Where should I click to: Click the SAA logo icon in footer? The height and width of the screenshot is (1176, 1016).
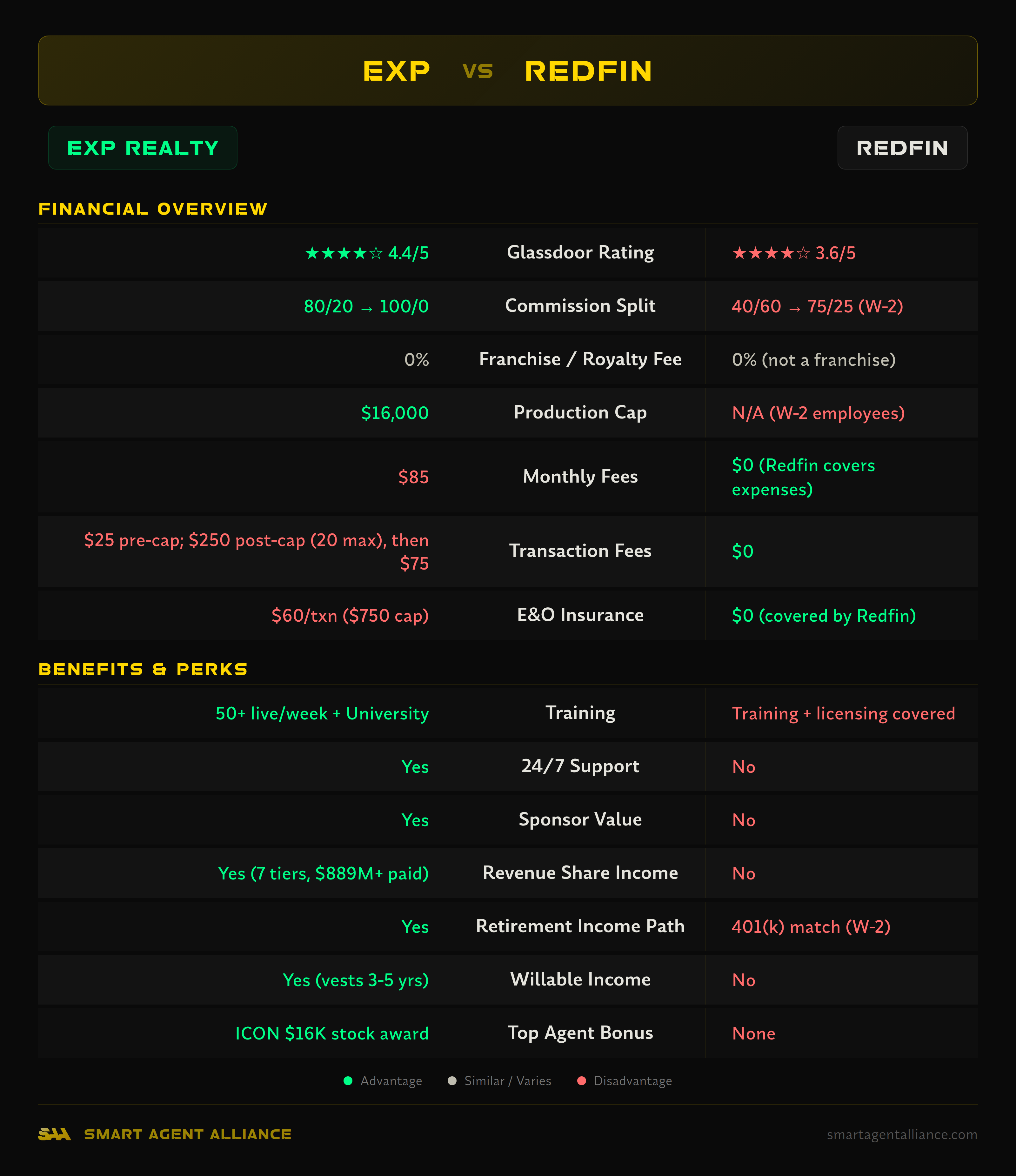pos(55,1134)
